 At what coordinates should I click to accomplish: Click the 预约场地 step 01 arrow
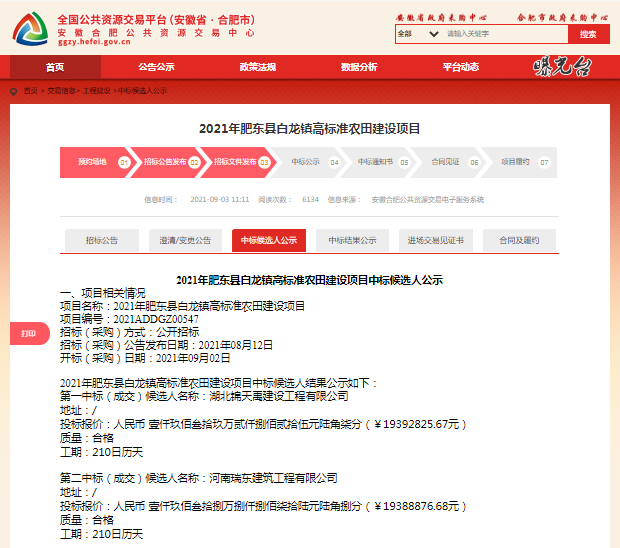click(x=94, y=161)
